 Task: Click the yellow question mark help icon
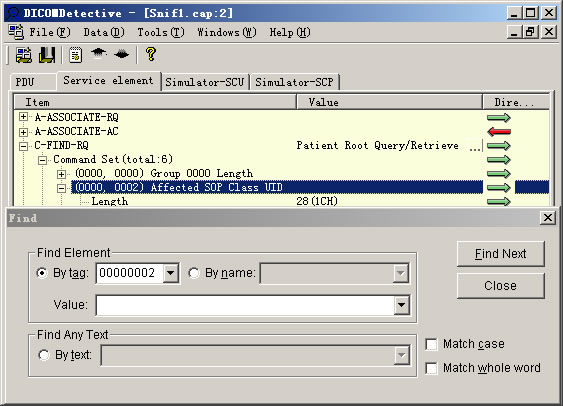(x=151, y=55)
